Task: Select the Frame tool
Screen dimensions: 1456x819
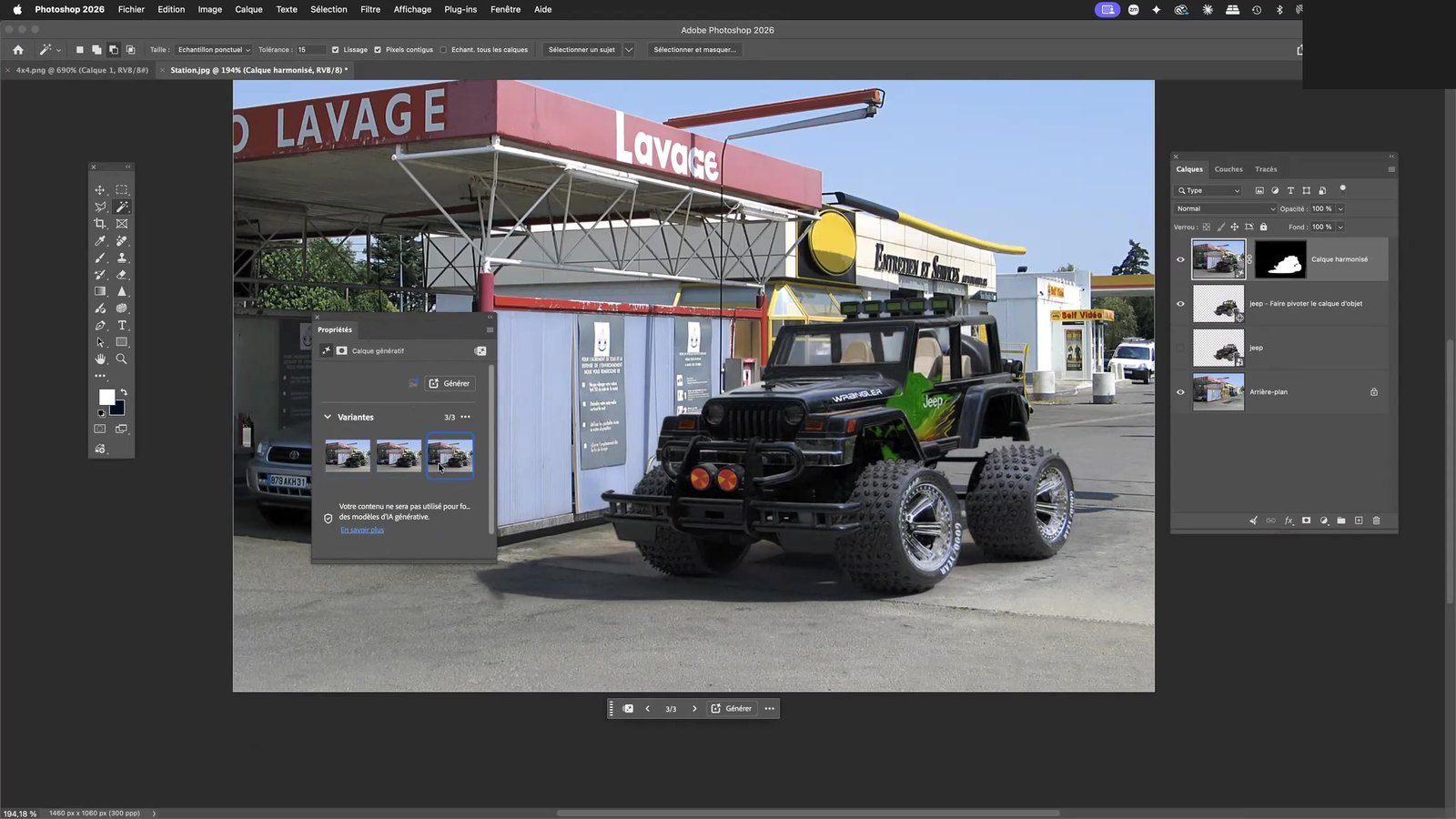Action: (x=122, y=224)
